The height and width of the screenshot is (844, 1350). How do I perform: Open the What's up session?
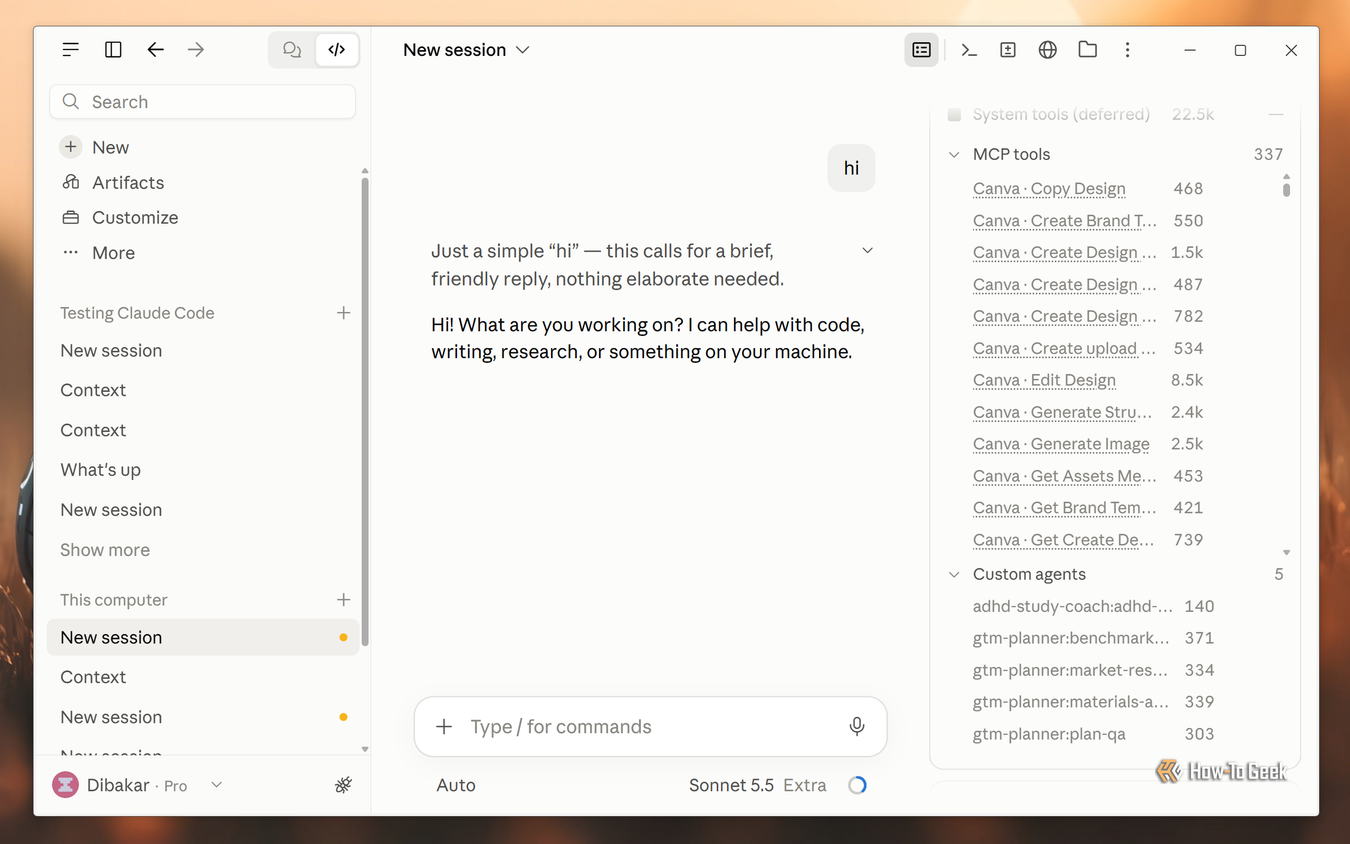pos(202,470)
